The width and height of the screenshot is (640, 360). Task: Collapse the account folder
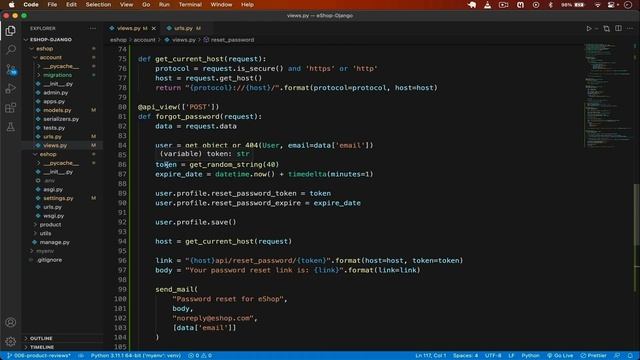pos(50,58)
